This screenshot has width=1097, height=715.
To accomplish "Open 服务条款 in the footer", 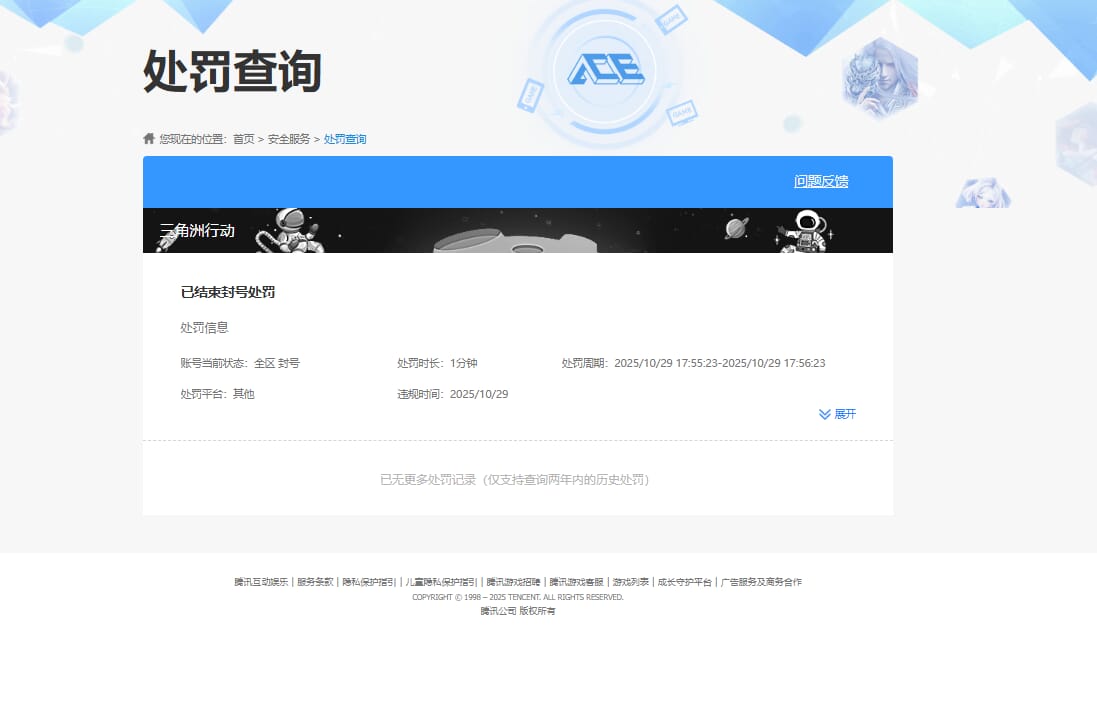I will coord(315,582).
